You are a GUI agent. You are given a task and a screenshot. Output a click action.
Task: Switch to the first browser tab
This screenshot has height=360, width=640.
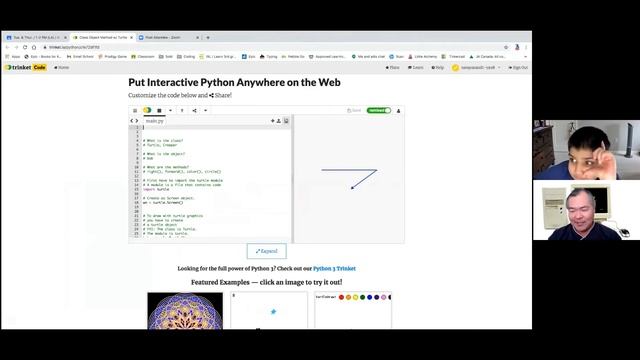(36, 37)
